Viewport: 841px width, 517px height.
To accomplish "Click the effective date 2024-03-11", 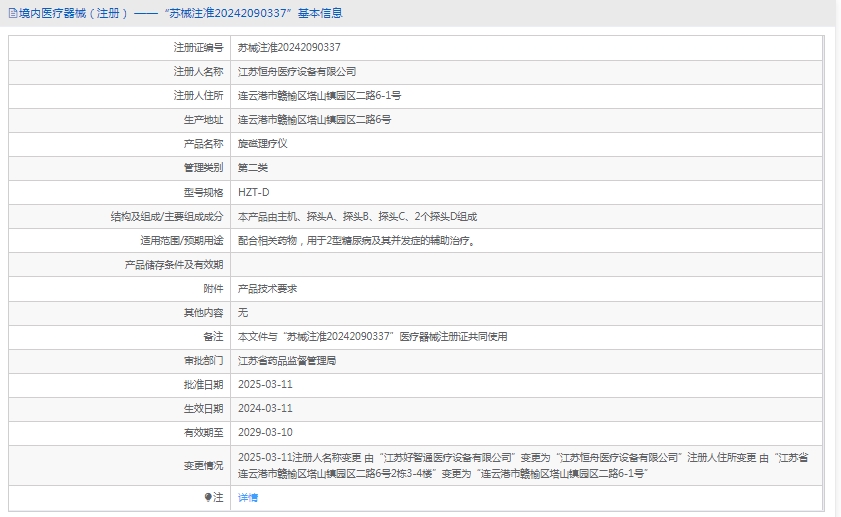I will pos(265,408).
